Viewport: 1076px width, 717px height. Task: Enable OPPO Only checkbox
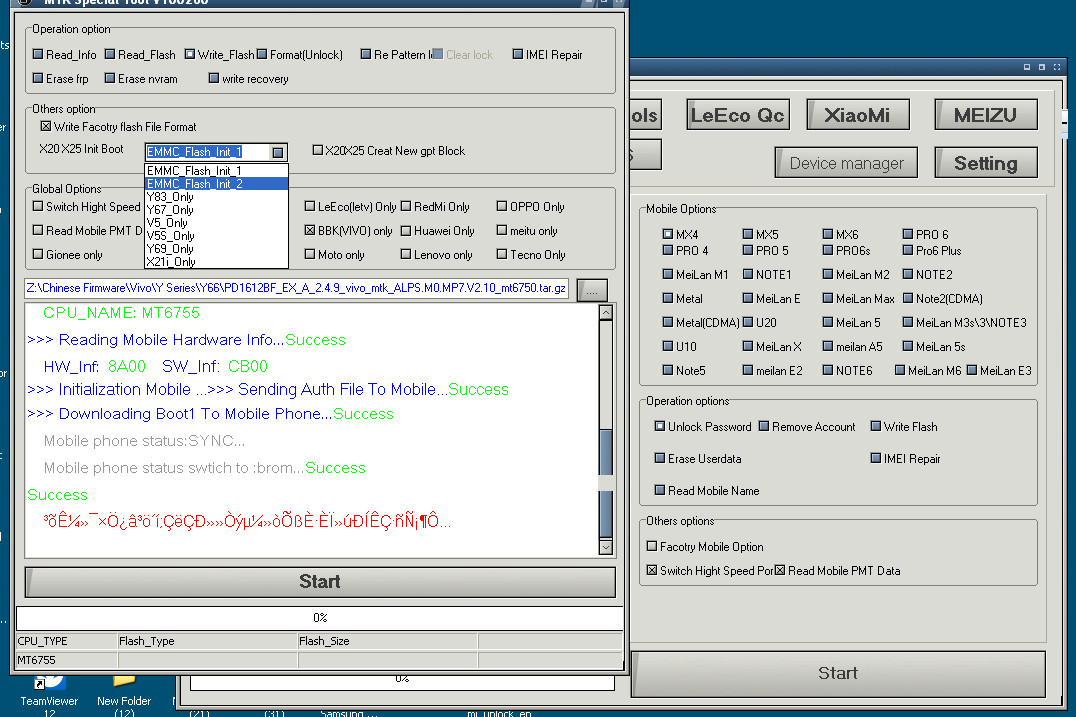click(502, 207)
